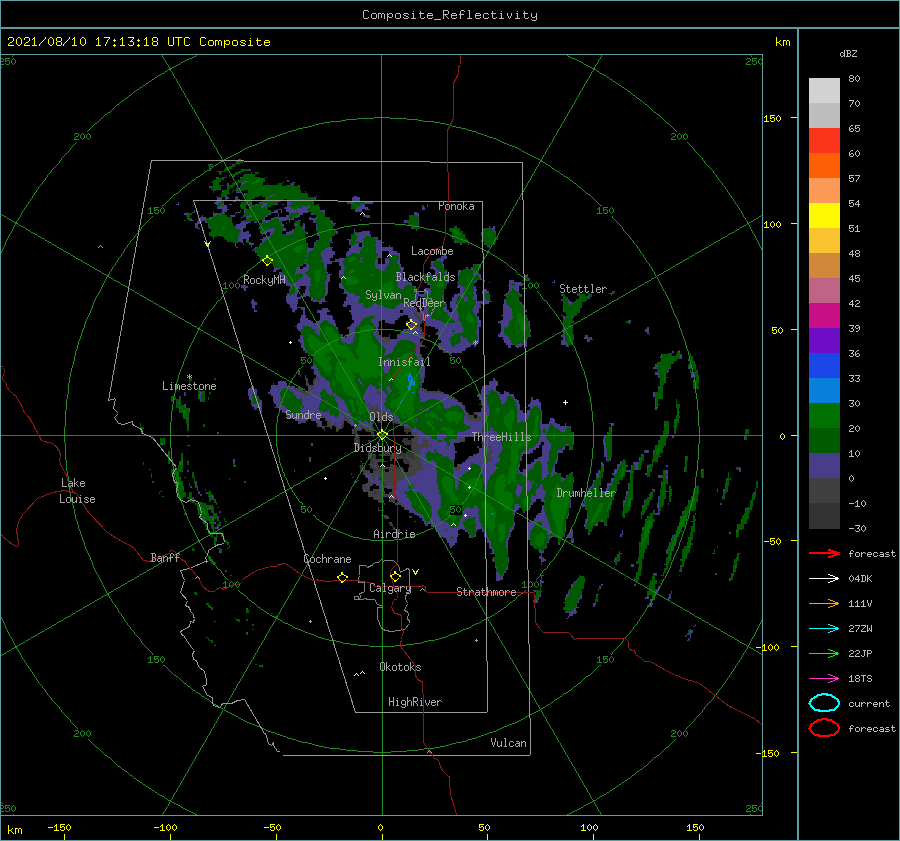
Task: Click the Olds town label
Action: pos(381,417)
